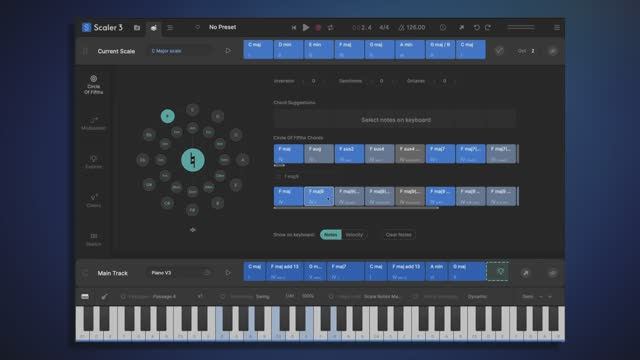The image size is (640, 360).
Task: Open the Piano V3 instrument dropdown
Action: (180, 273)
